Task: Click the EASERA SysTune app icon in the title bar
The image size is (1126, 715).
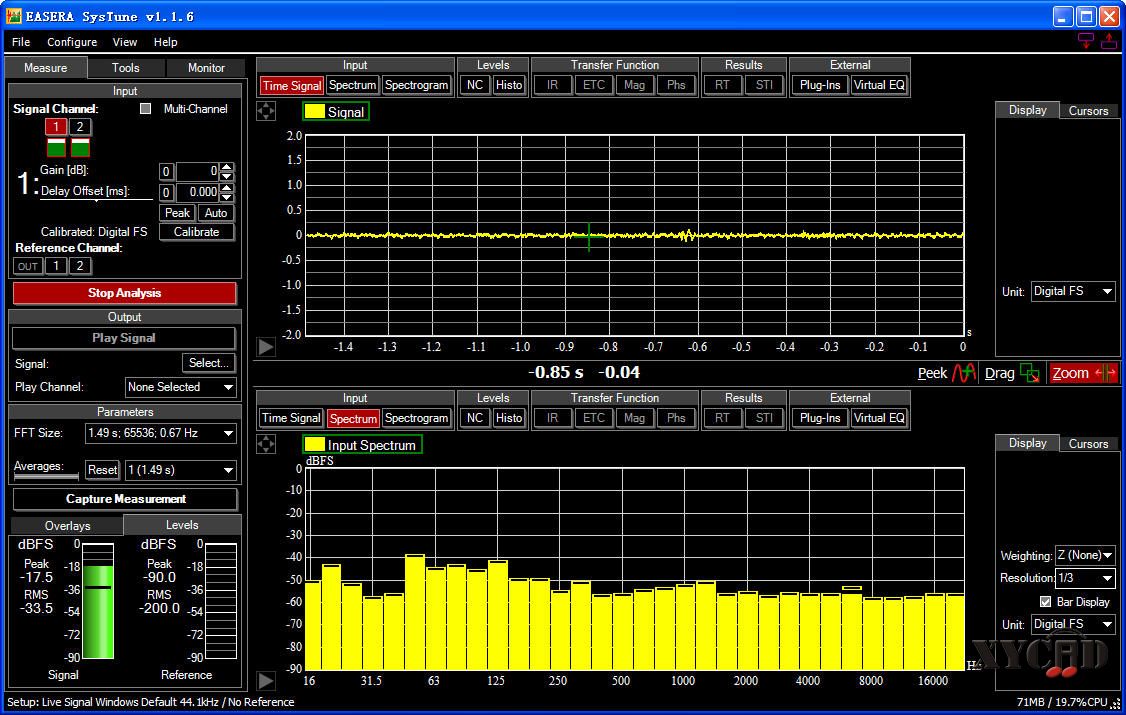Action: pyautogui.click(x=14, y=16)
